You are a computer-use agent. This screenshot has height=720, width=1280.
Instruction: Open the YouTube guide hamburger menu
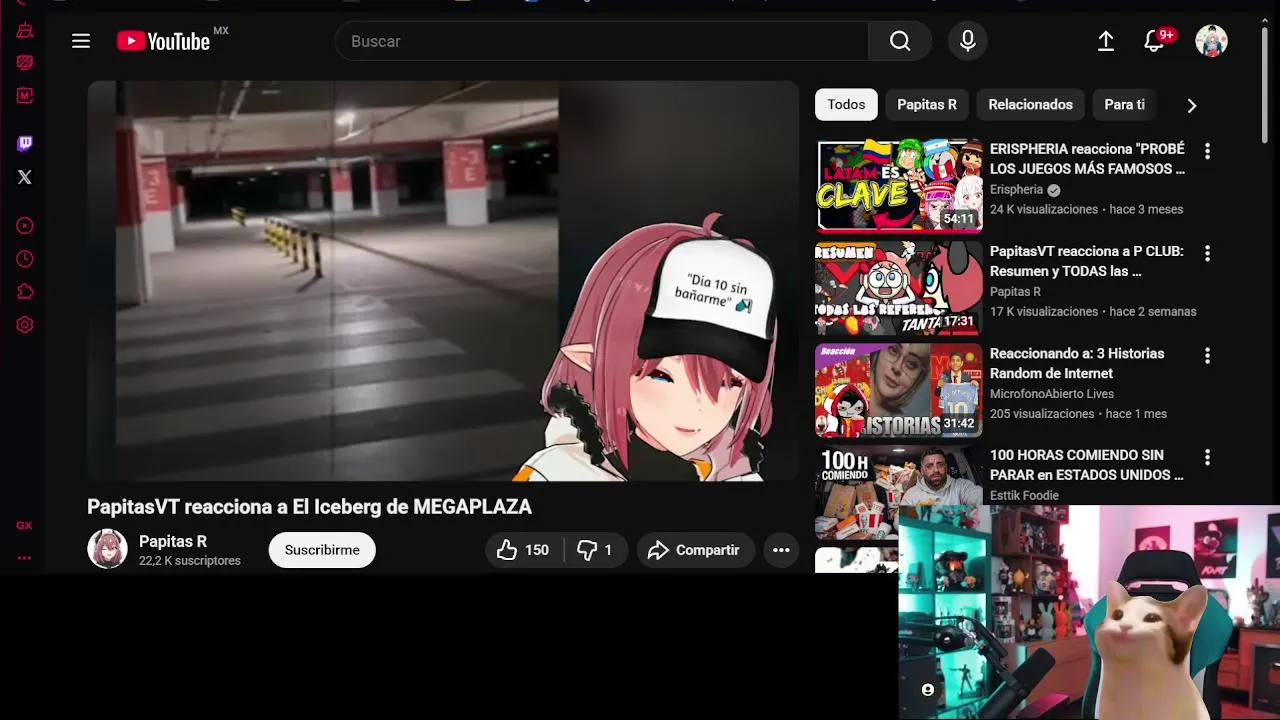[81, 41]
